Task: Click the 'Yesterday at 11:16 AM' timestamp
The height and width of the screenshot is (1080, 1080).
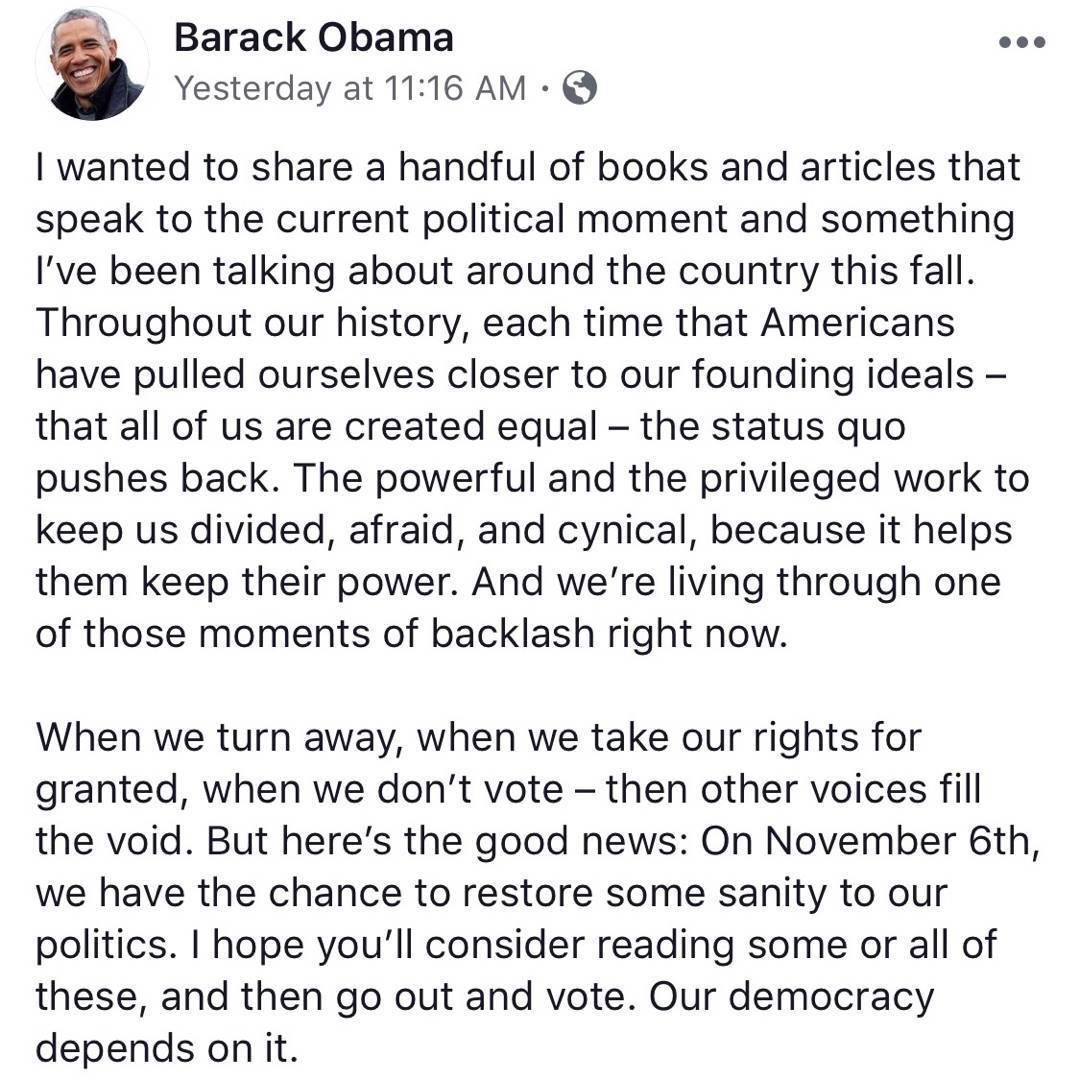Action: click(x=349, y=89)
